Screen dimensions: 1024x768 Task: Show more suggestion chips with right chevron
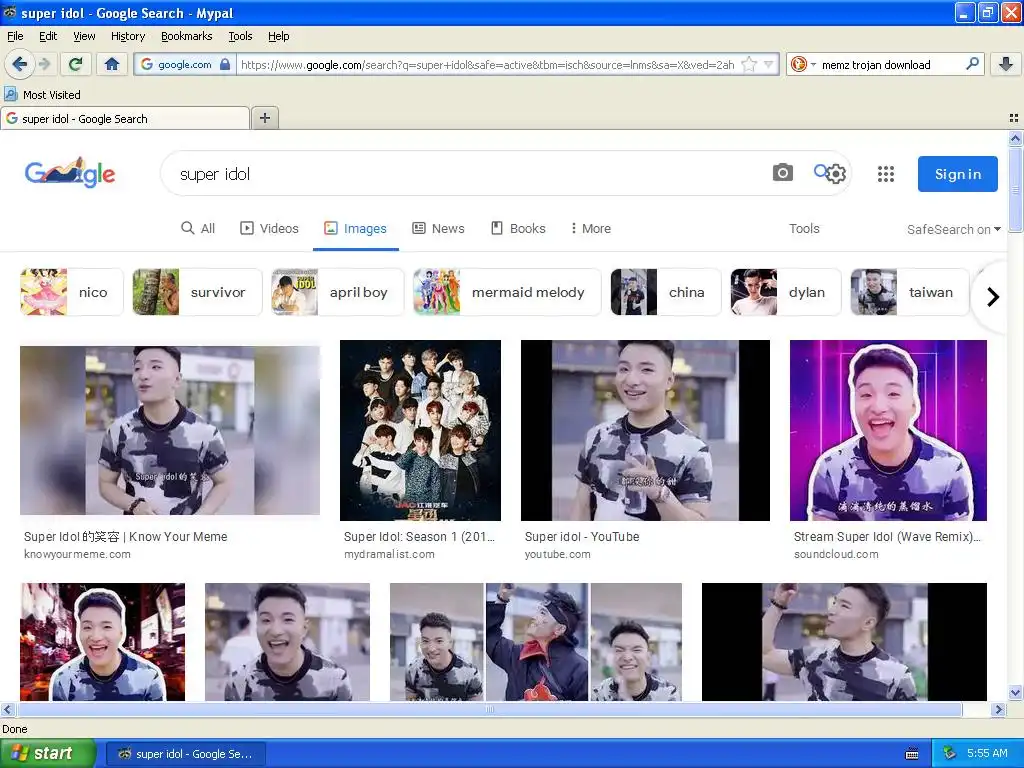coord(993,296)
